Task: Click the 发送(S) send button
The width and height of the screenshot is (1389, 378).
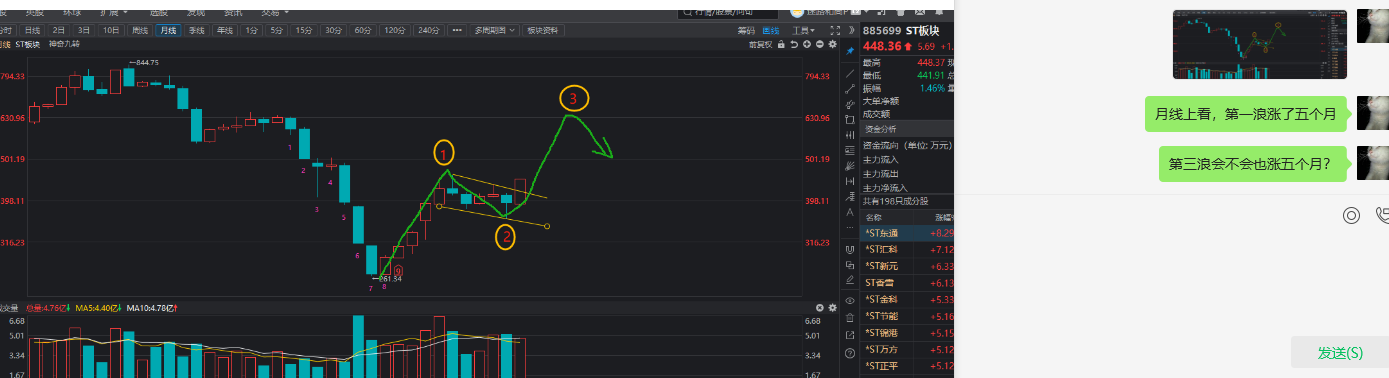Action: [x=1339, y=352]
